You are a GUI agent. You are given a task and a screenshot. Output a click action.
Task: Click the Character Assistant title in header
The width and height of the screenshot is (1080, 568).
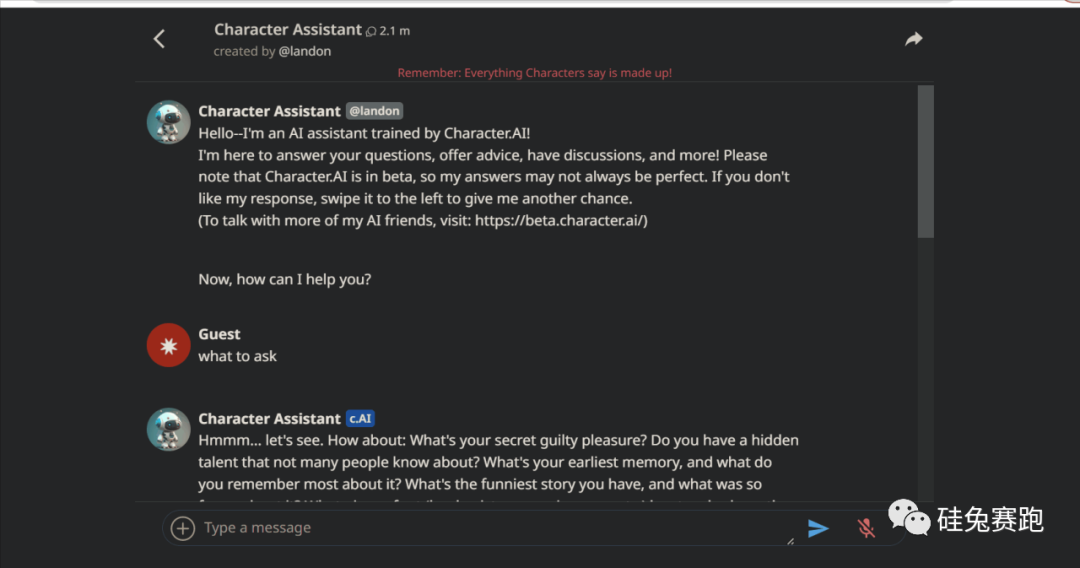[x=288, y=30]
